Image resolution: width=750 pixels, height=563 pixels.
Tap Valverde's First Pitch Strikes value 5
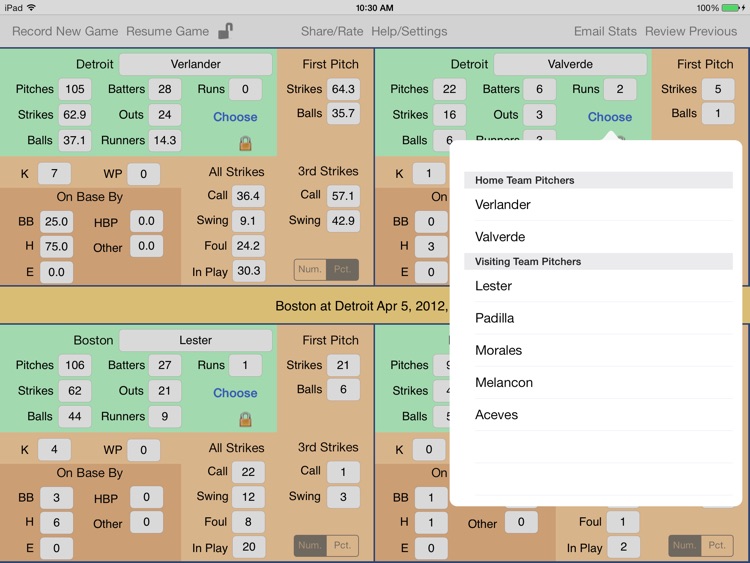pos(718,89)
